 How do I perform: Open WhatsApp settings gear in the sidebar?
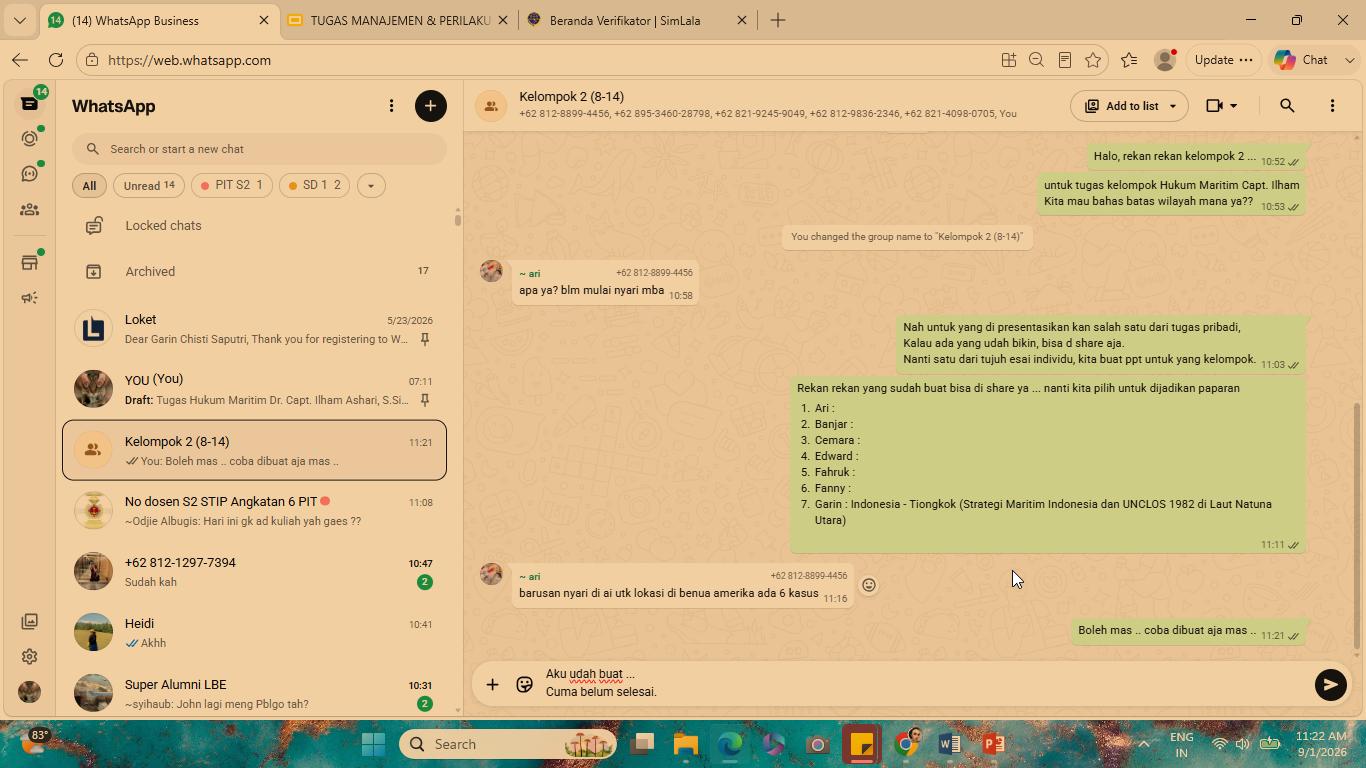point(30,657)
